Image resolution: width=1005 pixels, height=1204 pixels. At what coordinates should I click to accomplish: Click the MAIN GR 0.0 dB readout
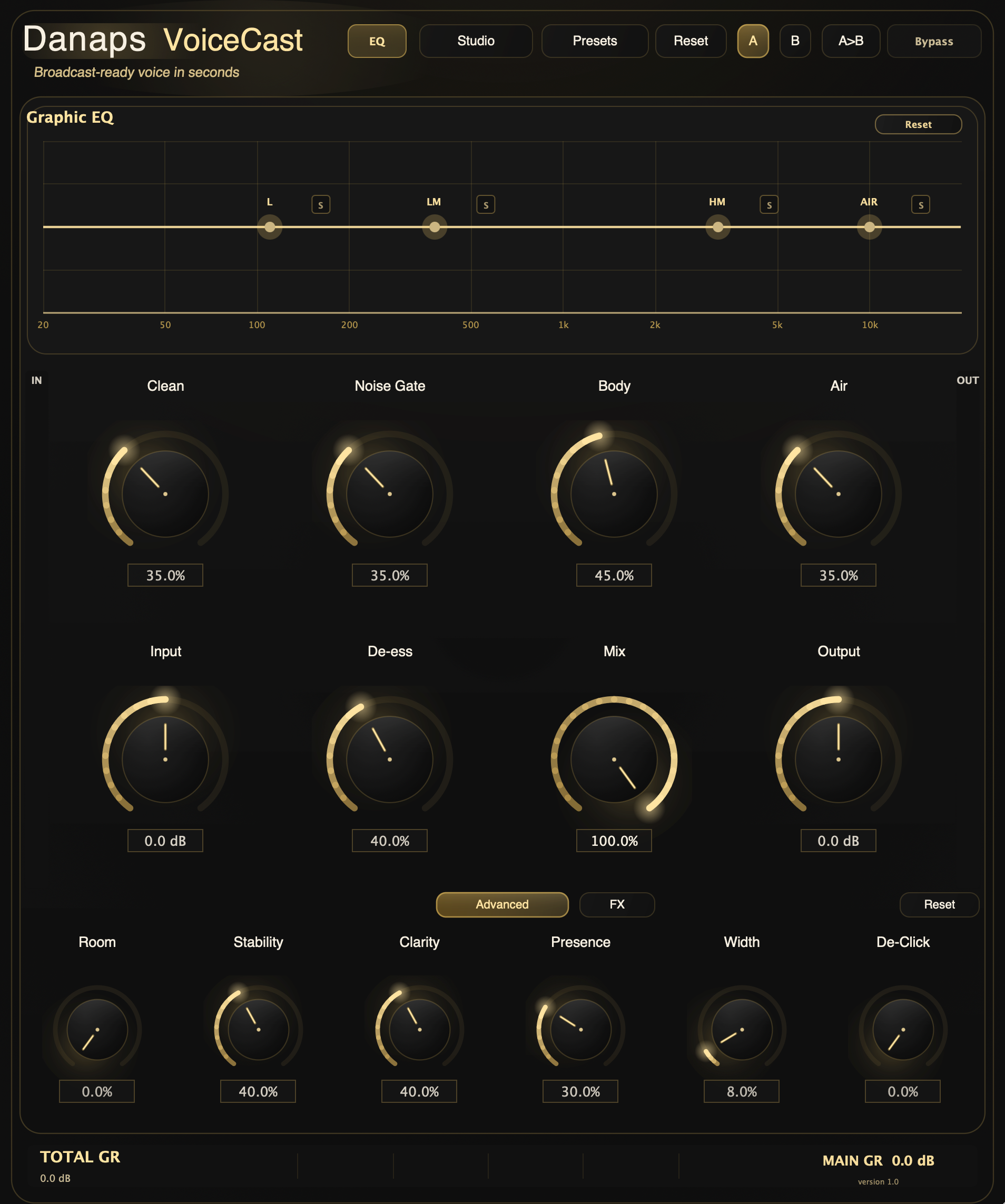pyautogui.click(x=878, y=1161)
